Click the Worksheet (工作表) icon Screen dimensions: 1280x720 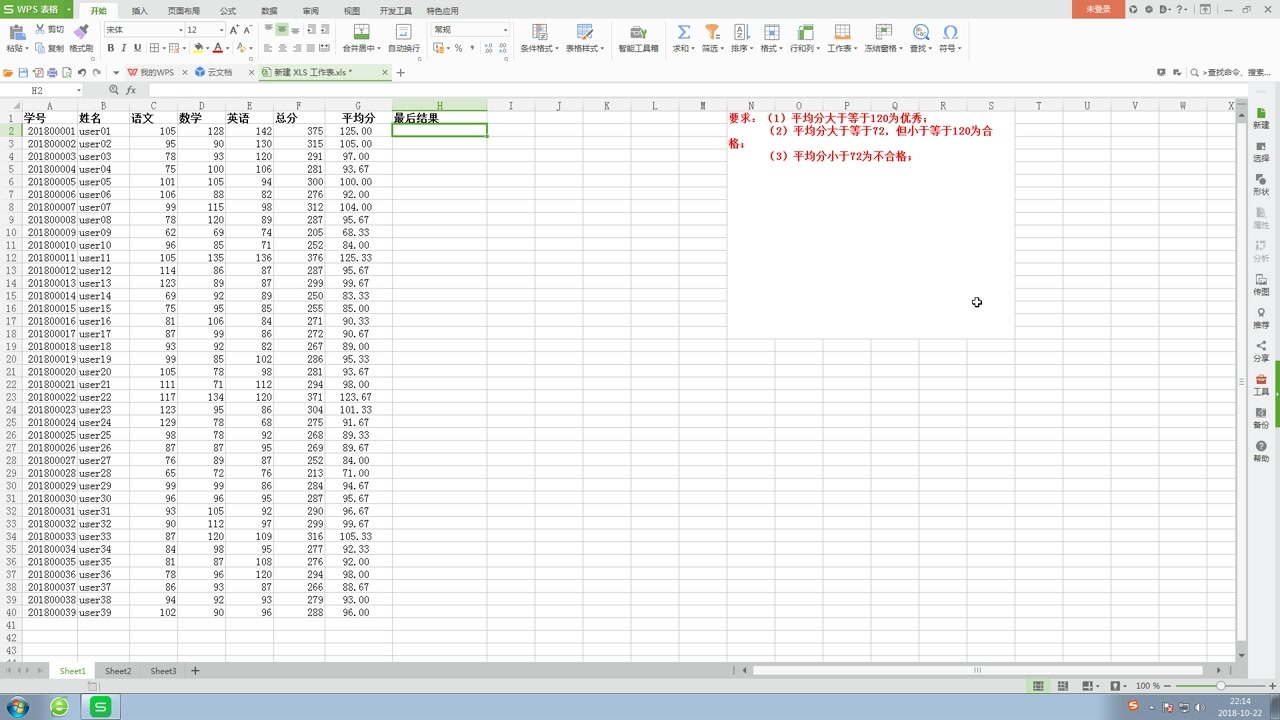(x=841, y=32)
